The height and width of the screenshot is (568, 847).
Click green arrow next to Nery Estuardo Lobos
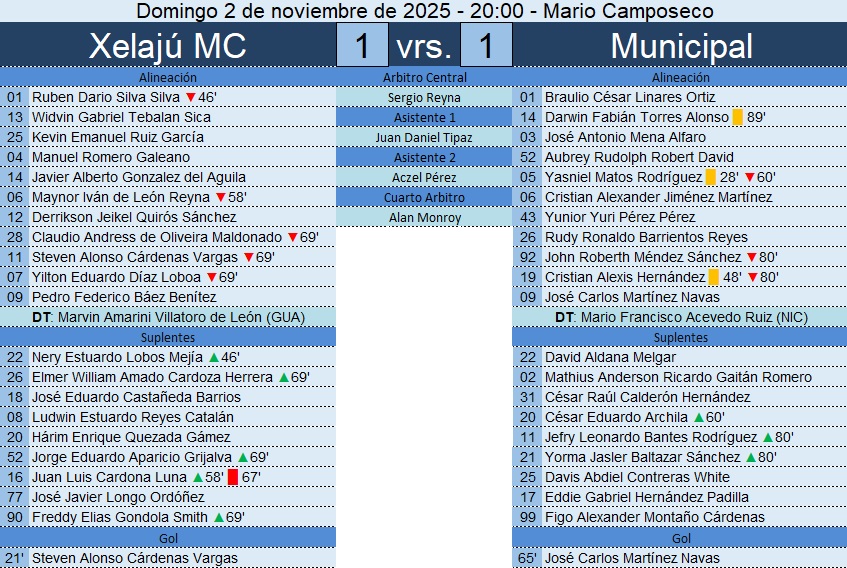coord(213,357)
